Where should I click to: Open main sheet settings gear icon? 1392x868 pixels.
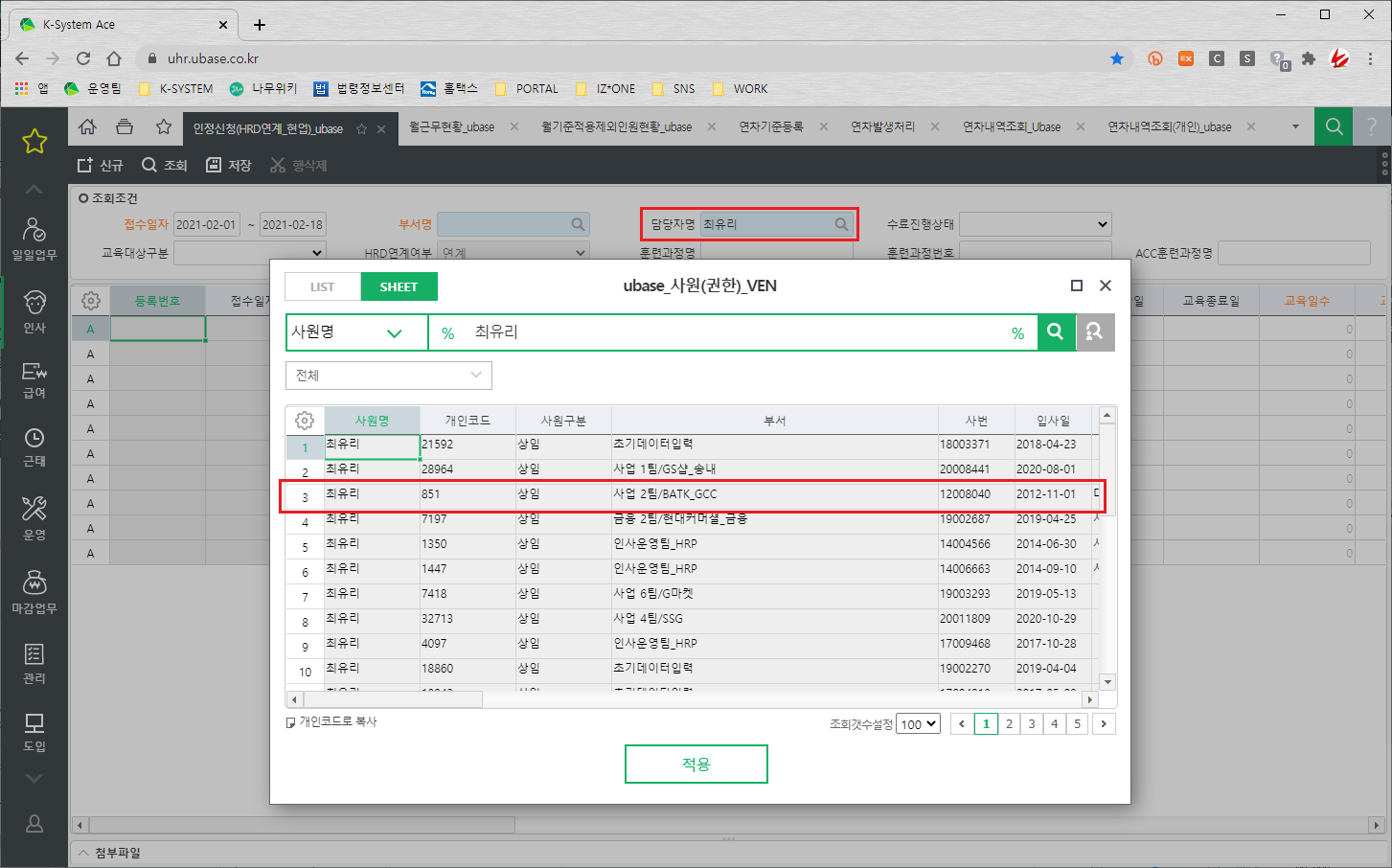coord(91,301)
